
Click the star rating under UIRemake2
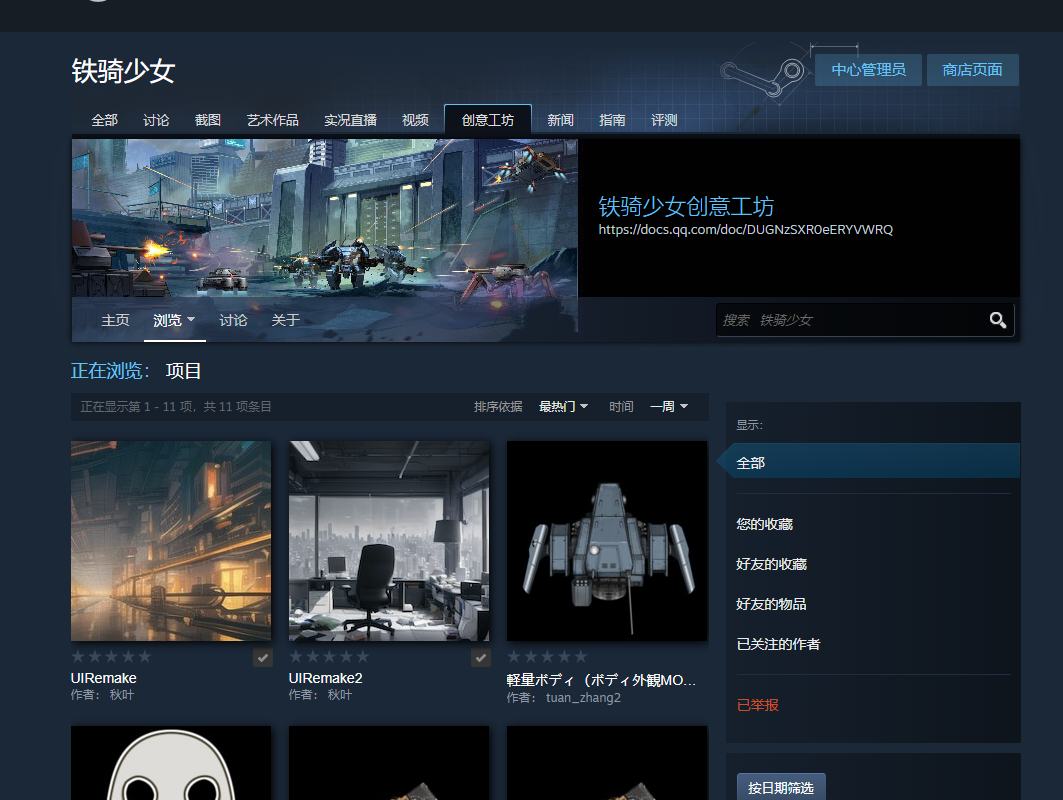[329, 656]
